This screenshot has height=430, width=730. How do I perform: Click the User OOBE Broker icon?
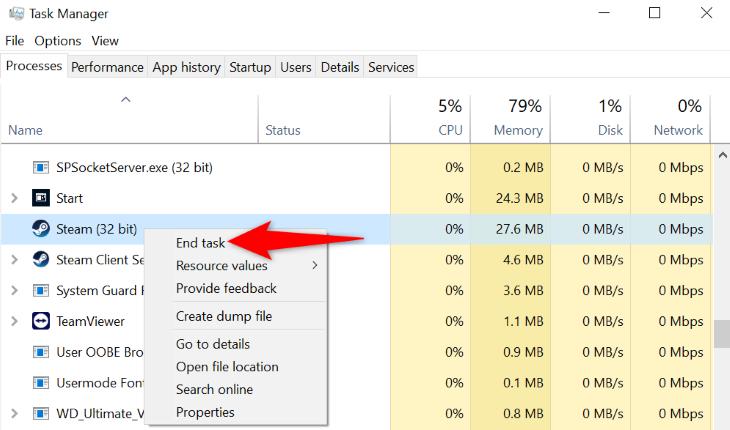(x=41, y=352)
